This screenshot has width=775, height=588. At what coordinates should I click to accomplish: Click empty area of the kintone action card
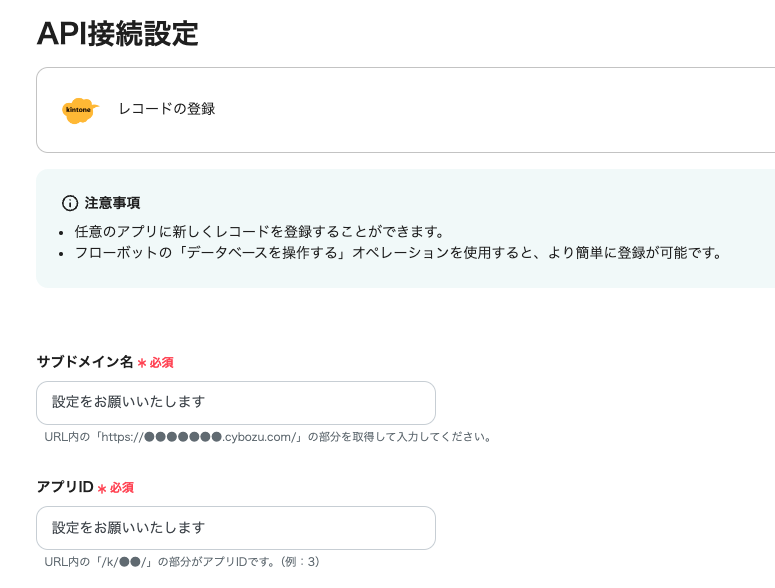(500, 109)
